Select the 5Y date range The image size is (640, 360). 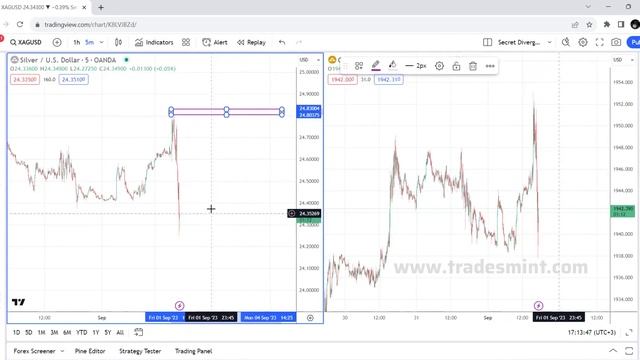click(x=108, y=333)
